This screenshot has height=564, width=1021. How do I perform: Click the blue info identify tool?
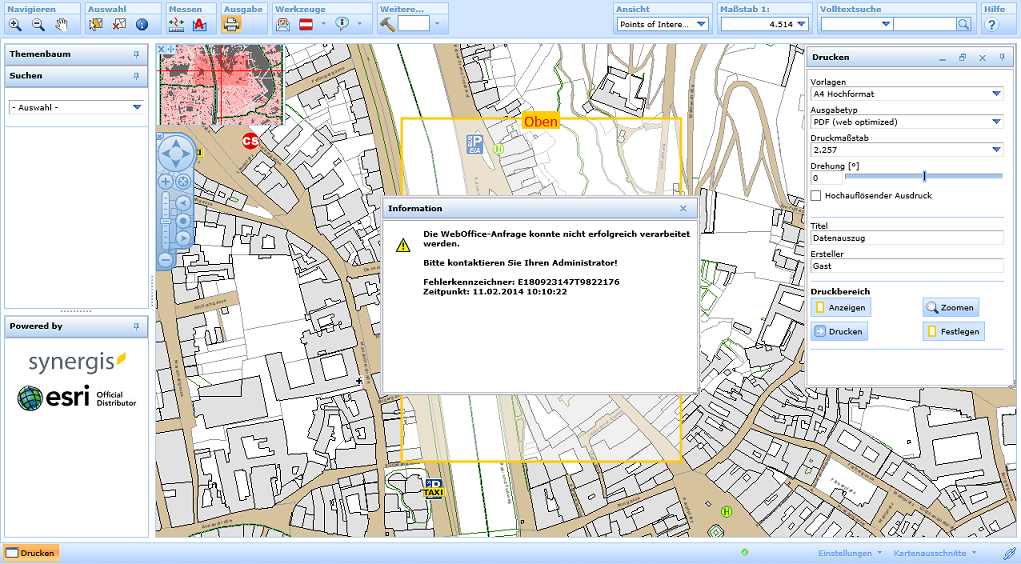tap(141, 24)
